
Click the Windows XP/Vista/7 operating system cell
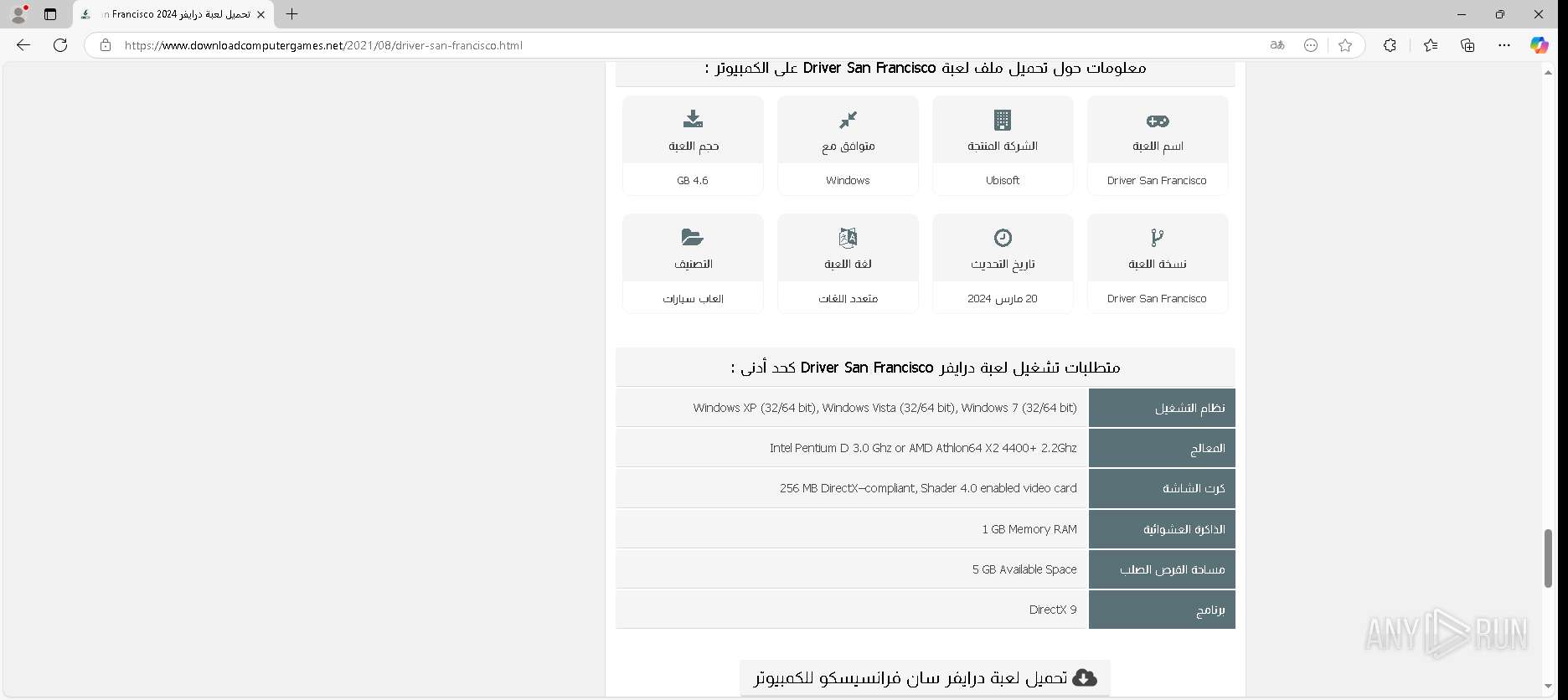tap(852, 408)
